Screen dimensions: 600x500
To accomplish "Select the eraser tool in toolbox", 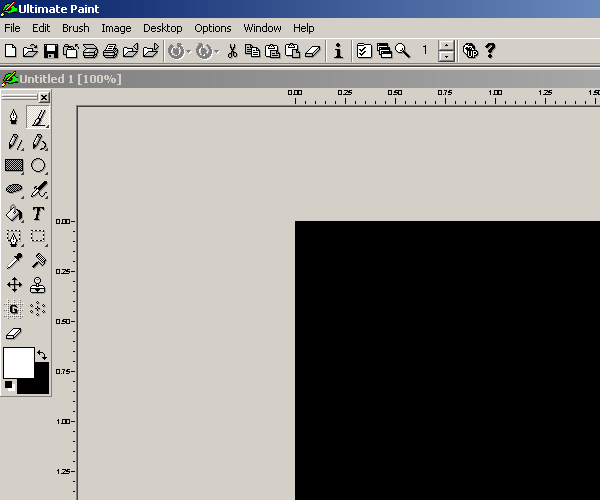I will coord(14,333).
